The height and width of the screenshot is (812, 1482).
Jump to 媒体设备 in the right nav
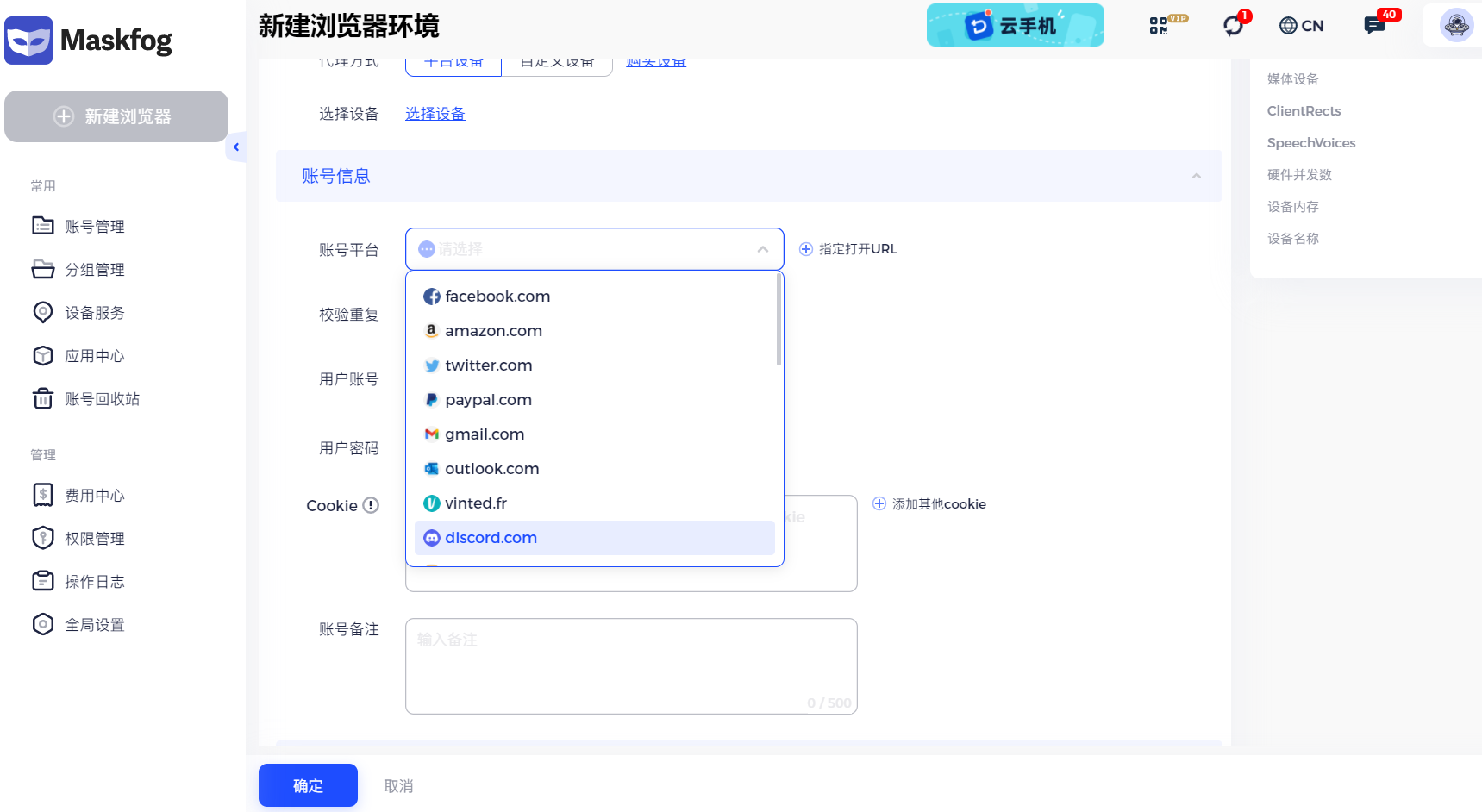coord(1293,79)
